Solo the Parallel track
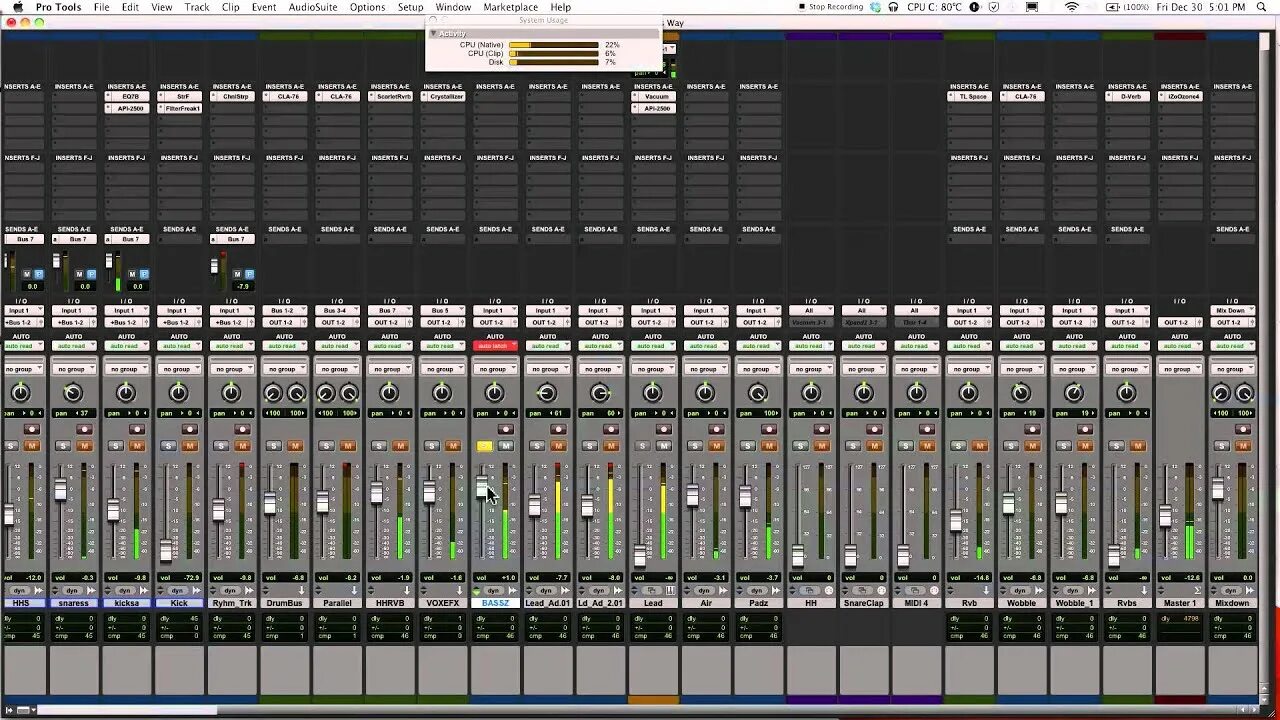Image resolution: width=1280 pixels, height=720 pixels. point(326,446)
